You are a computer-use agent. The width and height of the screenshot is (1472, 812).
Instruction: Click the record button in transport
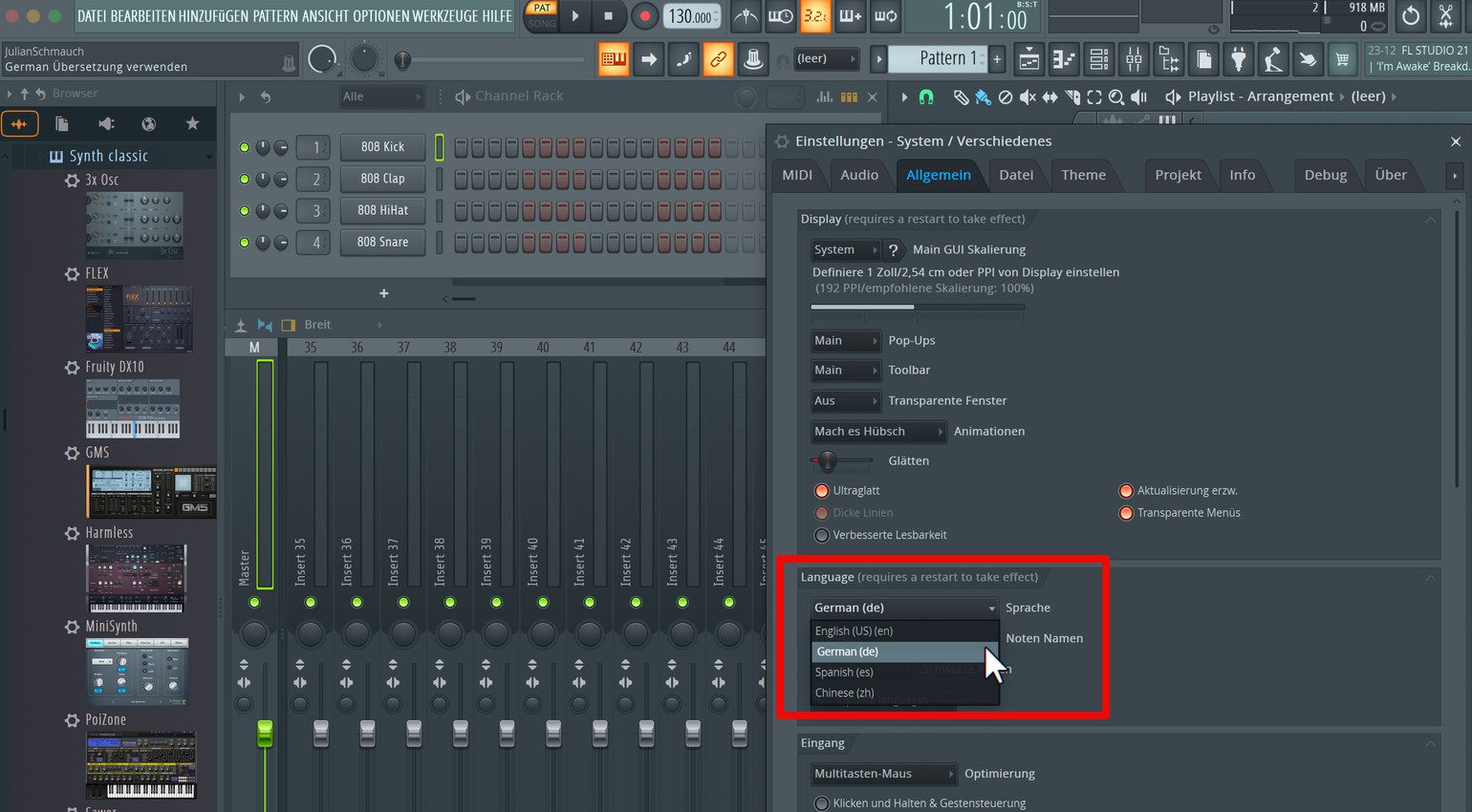point(644,16)
